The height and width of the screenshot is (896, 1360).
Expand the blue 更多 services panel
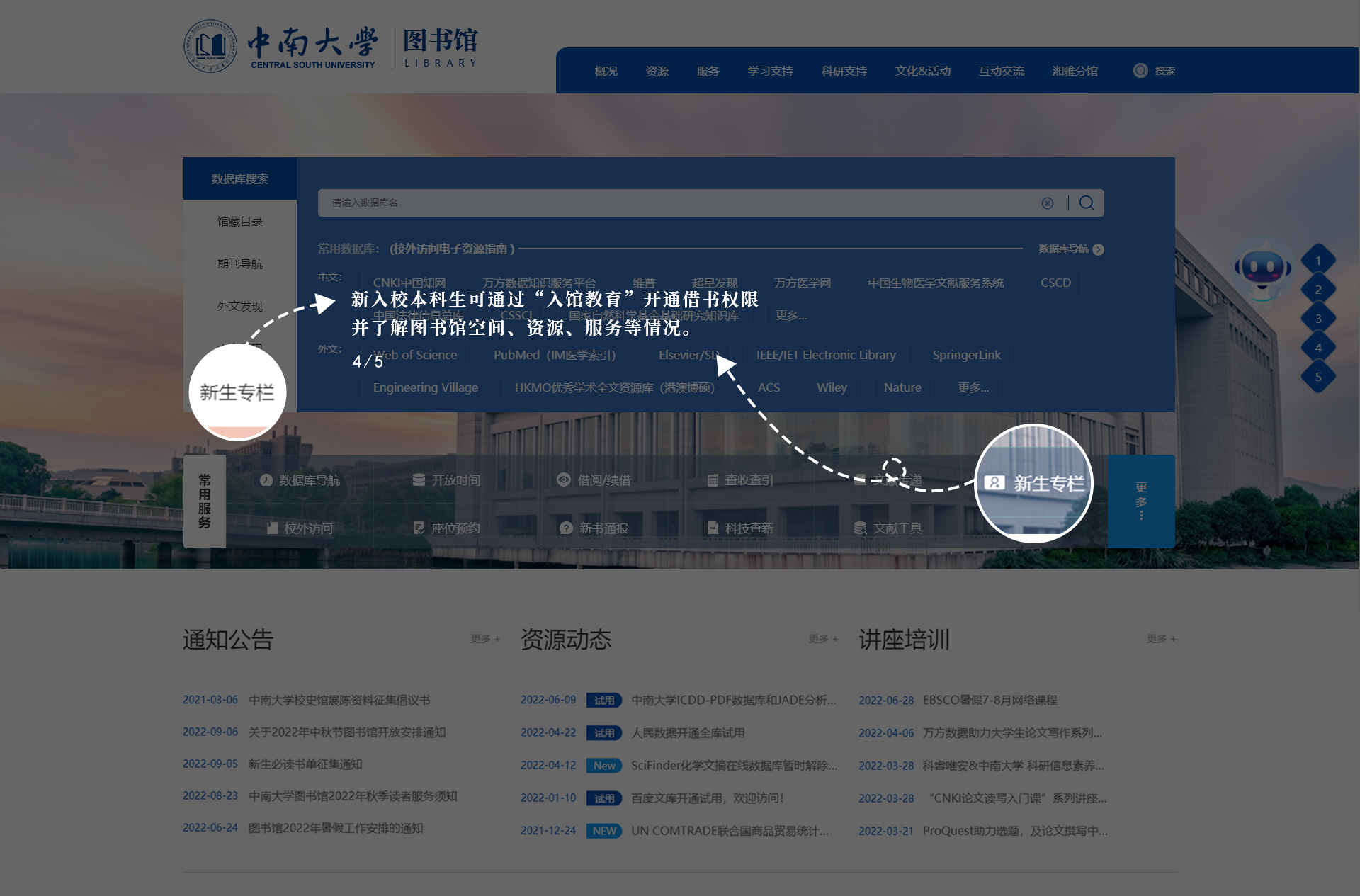click(x=1140, y=501)
